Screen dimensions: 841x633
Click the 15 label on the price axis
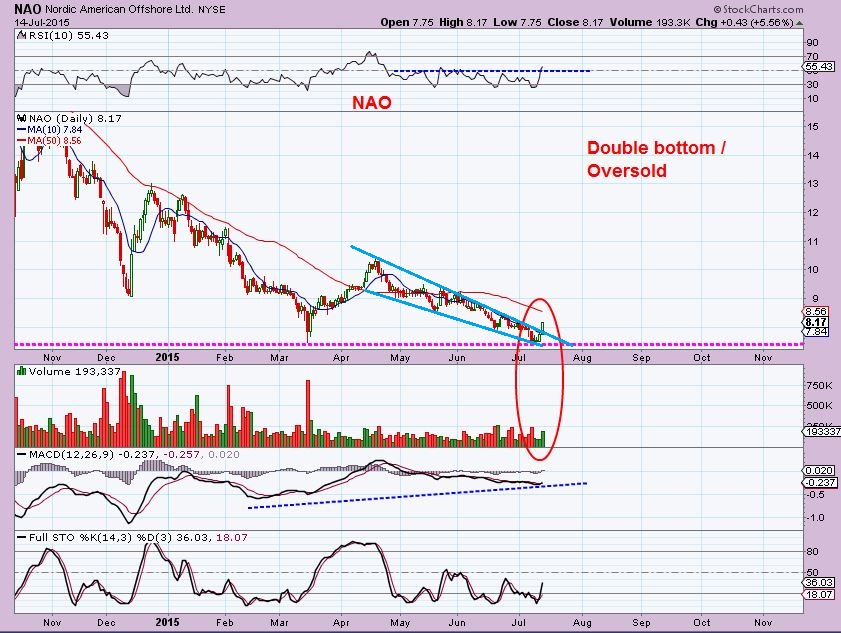click(812, 127)
